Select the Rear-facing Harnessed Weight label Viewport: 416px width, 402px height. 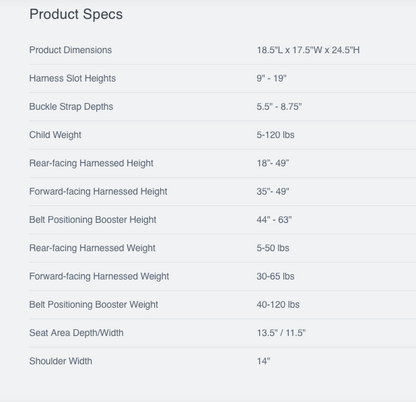click(x=92, y=248)
